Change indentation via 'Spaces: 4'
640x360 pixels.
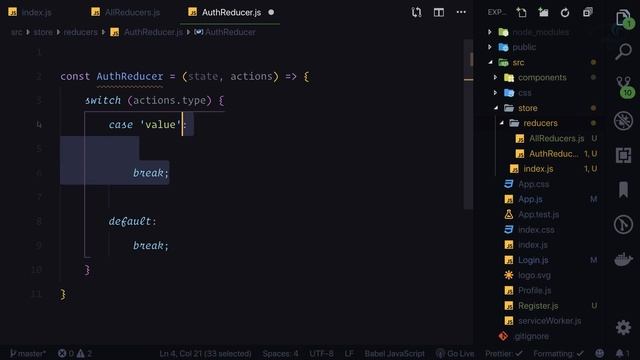280,353
